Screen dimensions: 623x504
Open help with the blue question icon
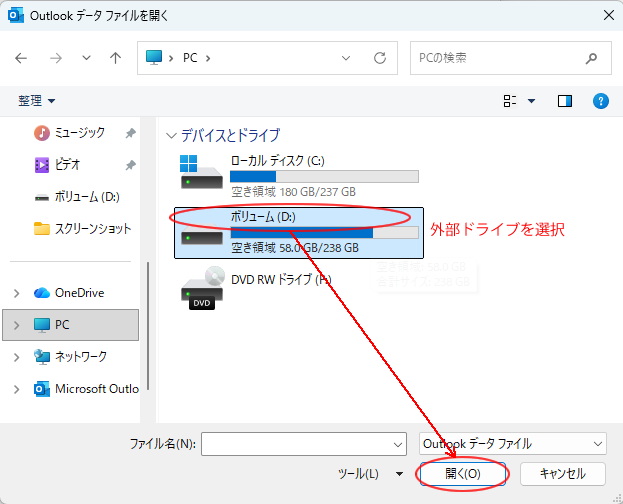coord(601,101)
